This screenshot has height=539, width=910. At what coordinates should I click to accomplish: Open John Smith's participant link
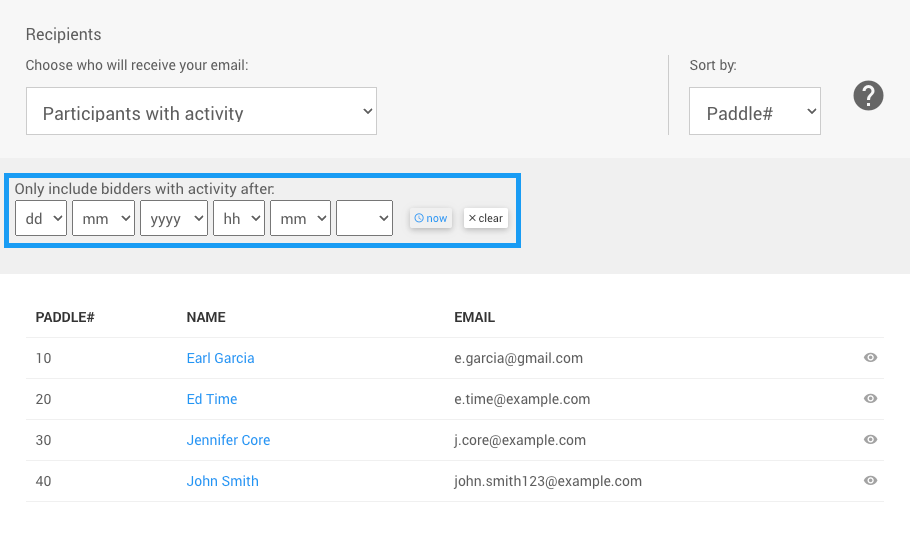pos(222,481)
